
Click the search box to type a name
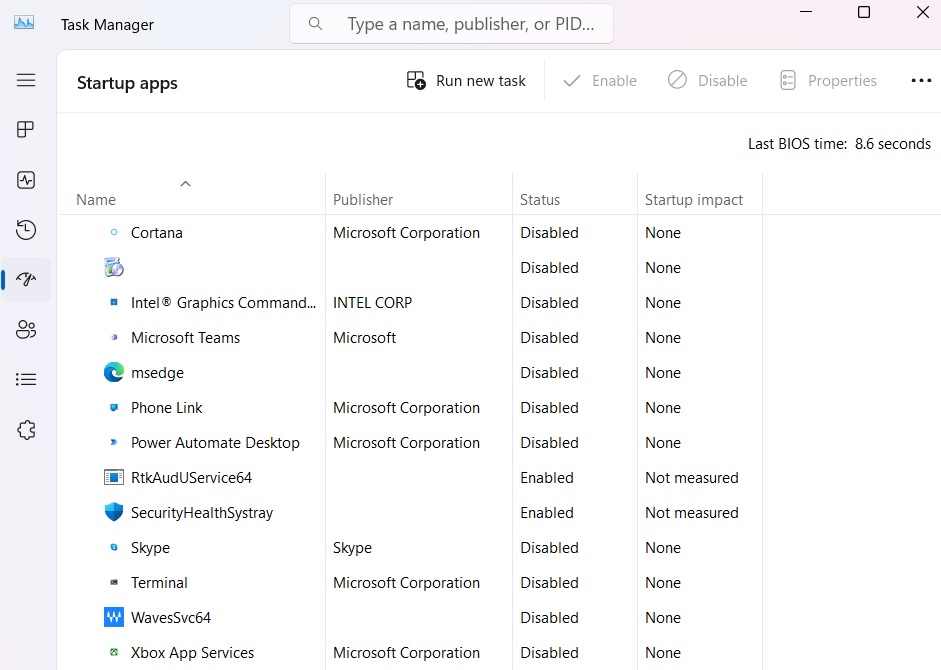(450, 23)
